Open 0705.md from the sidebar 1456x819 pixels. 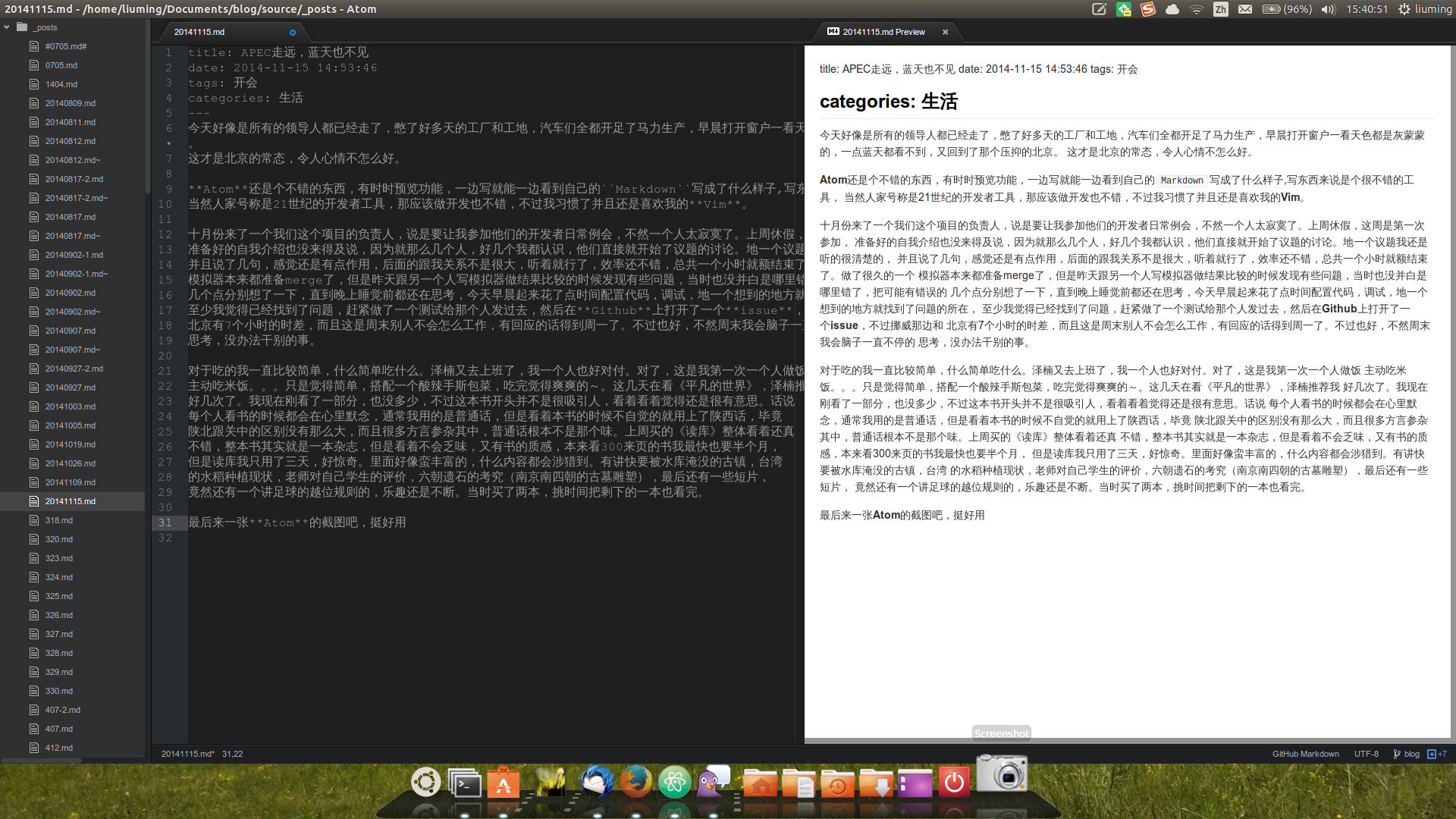pos(61,65)
